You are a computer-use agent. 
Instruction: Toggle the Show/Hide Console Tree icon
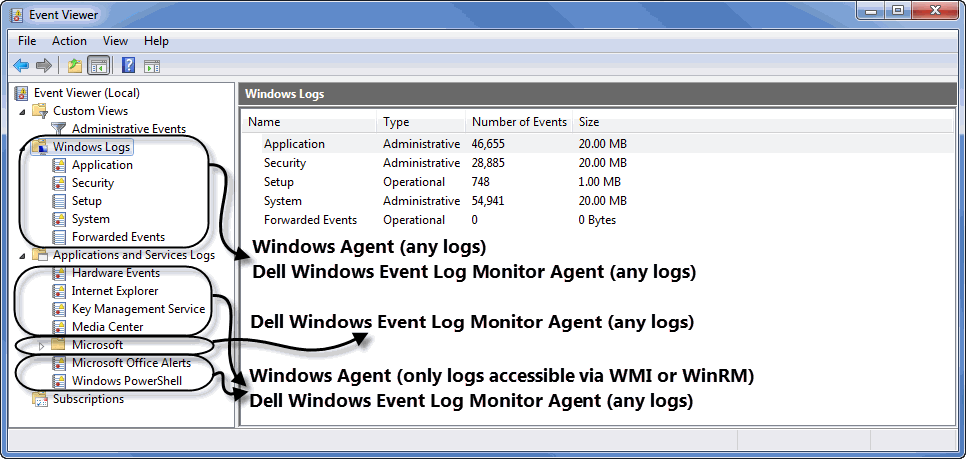pos(98,66)
